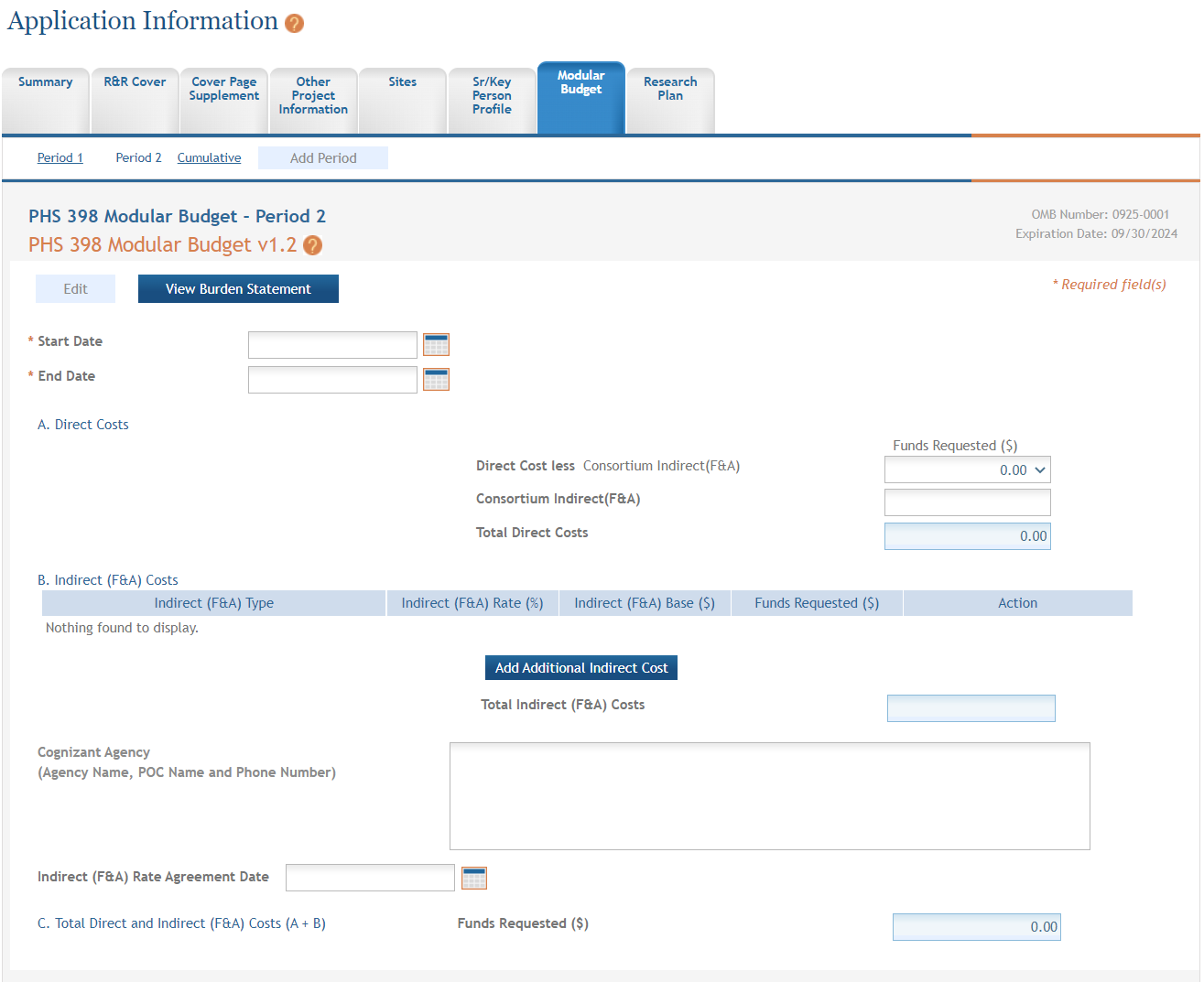Expand the Direct Cost Funds Requested dropdown

tap(967, 470)
